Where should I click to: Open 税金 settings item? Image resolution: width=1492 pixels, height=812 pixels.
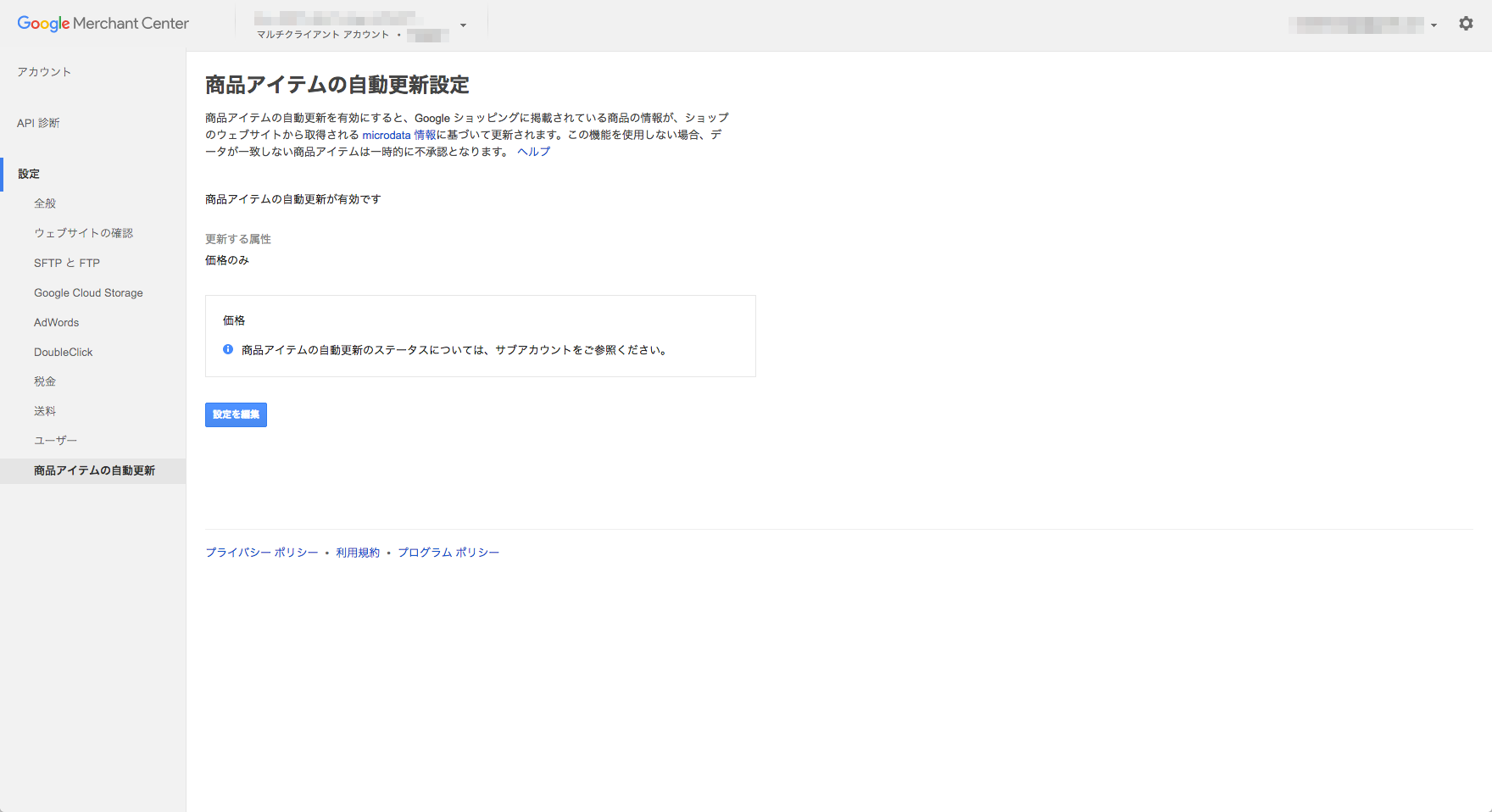(x=45, y=381)
